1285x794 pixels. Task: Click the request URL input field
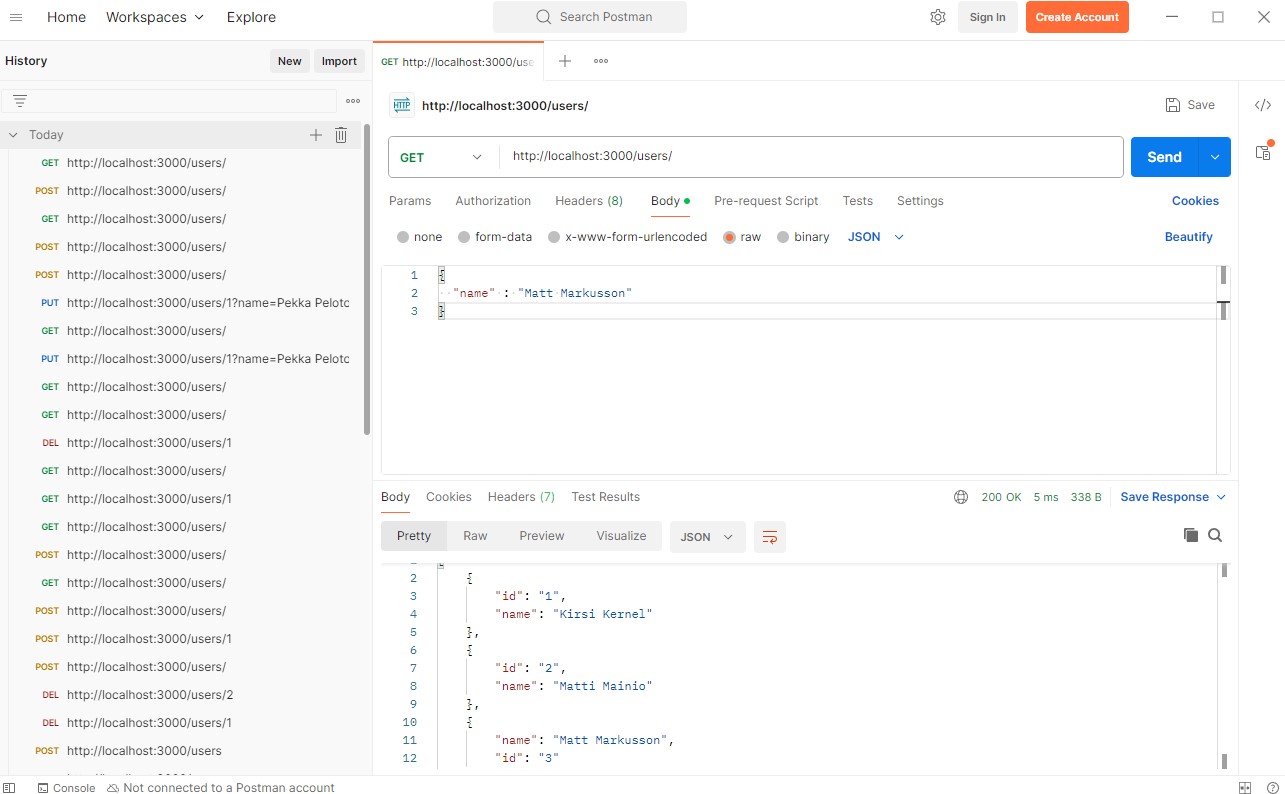point(810,157)
